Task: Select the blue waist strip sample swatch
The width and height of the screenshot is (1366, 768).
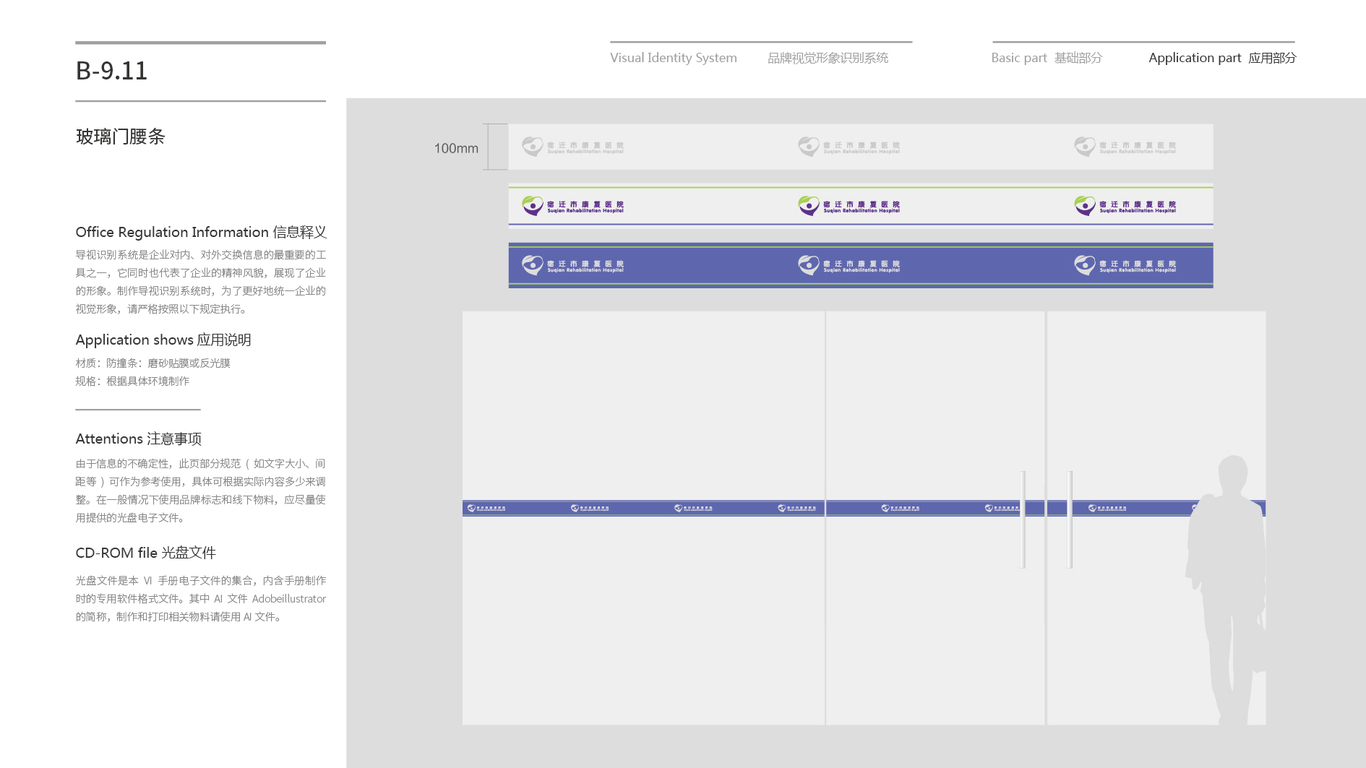Action: click(x=861, y=265)
